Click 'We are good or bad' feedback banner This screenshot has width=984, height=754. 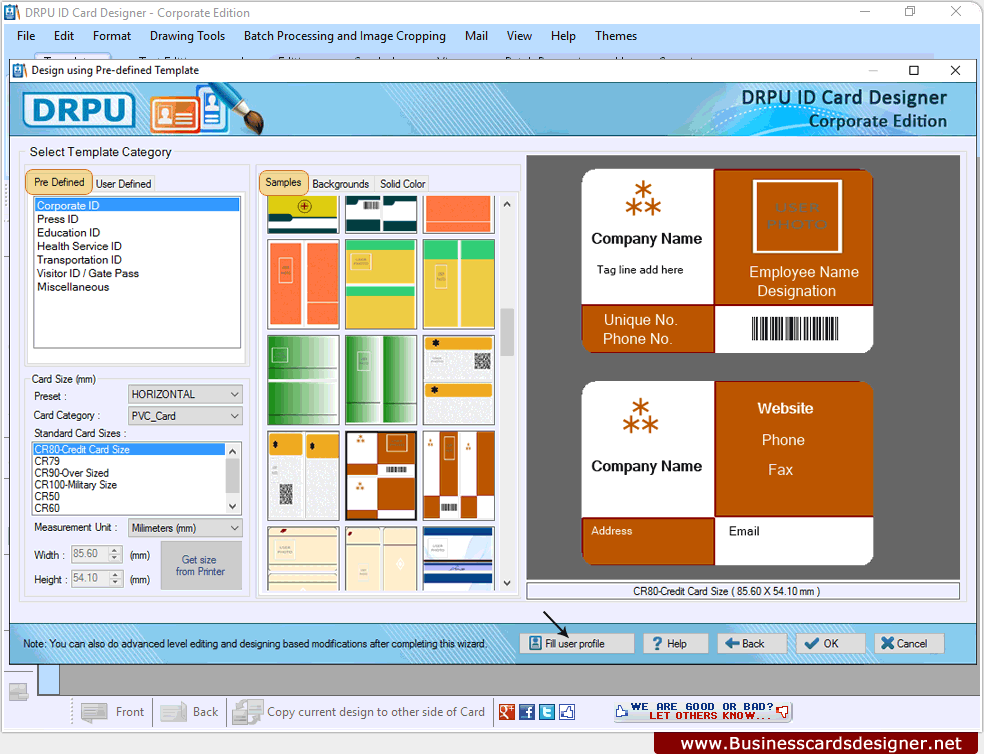pos(702,711)
